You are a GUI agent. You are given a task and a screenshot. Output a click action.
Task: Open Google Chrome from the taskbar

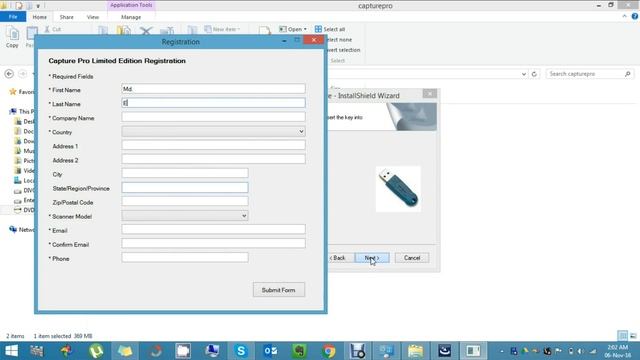click(x=329, y=351)
